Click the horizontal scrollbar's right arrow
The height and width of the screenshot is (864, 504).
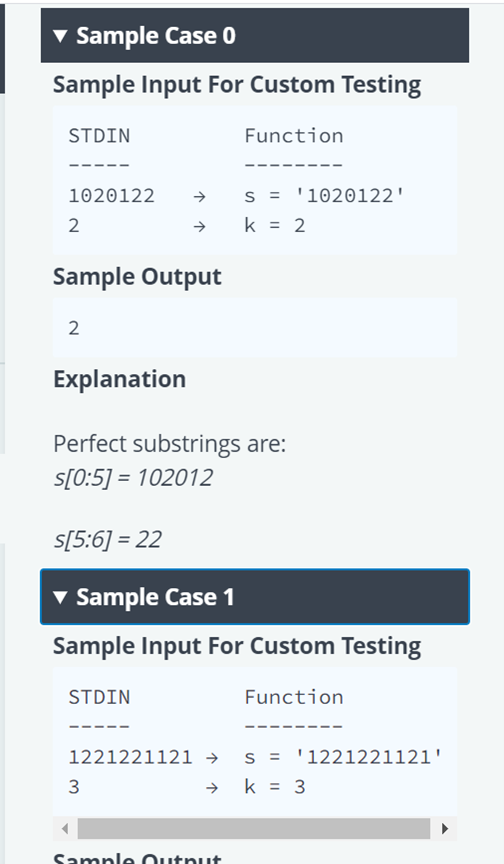click(445, 828)
